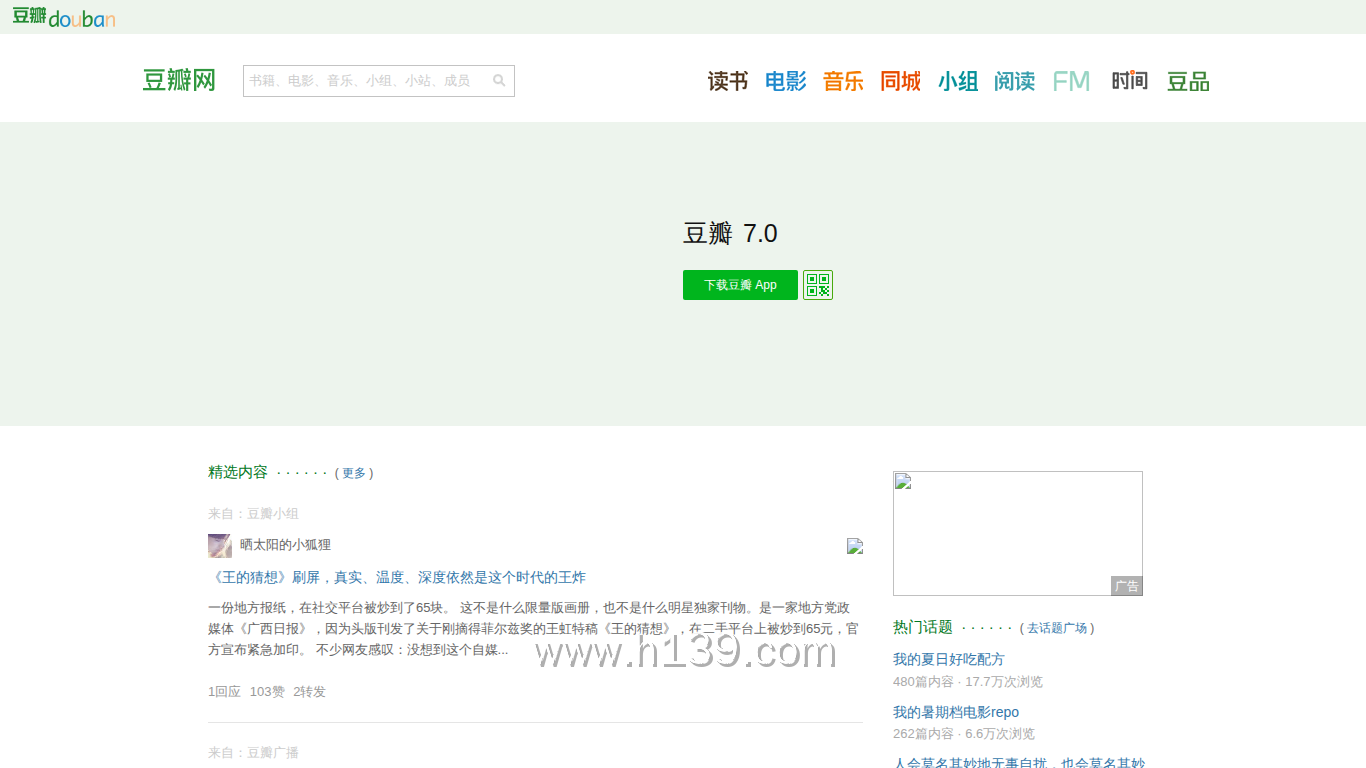Open topic 我的暑期档电影repo
1366x768 pixels.
tap(956, 712)
